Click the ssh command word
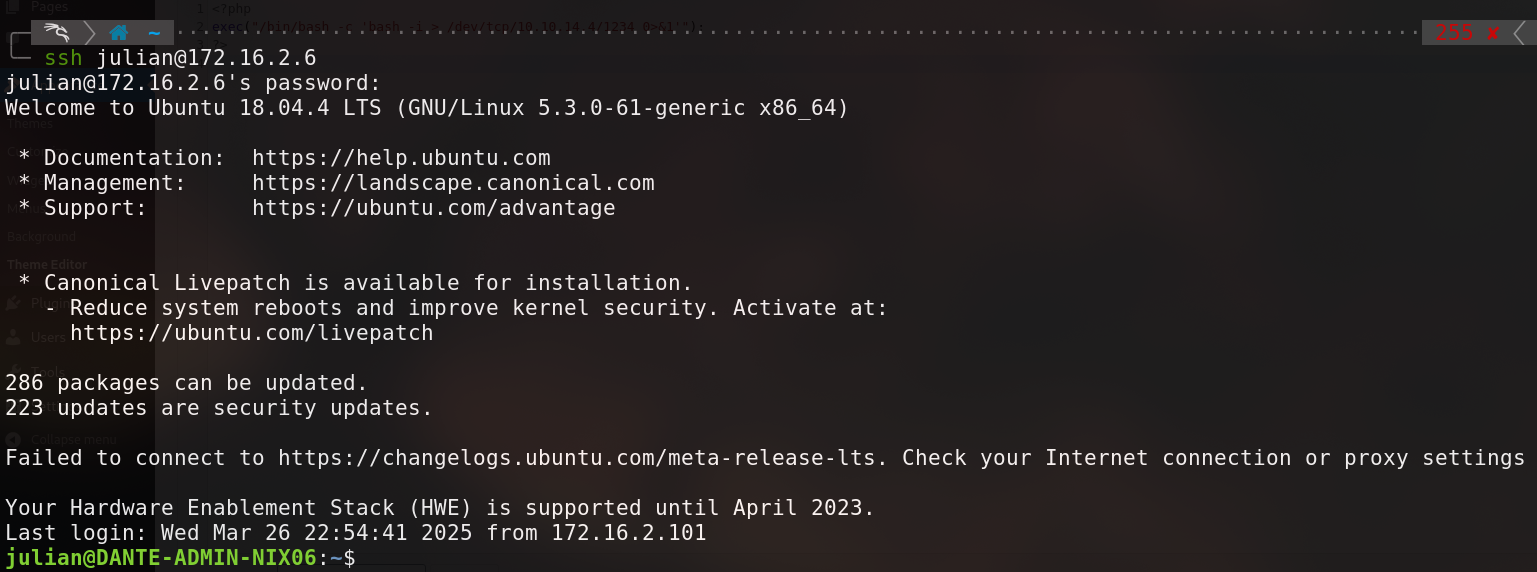1537x572 pixels. point(63,58)
